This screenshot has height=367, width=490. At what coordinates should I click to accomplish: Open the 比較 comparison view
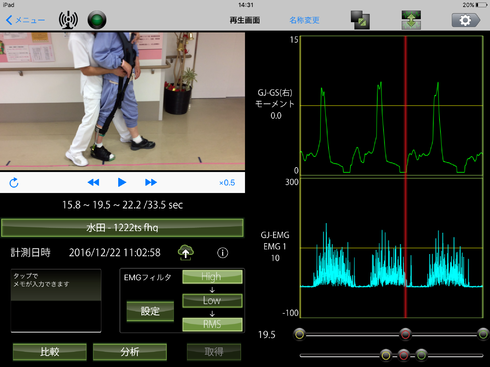coord(50,352)
